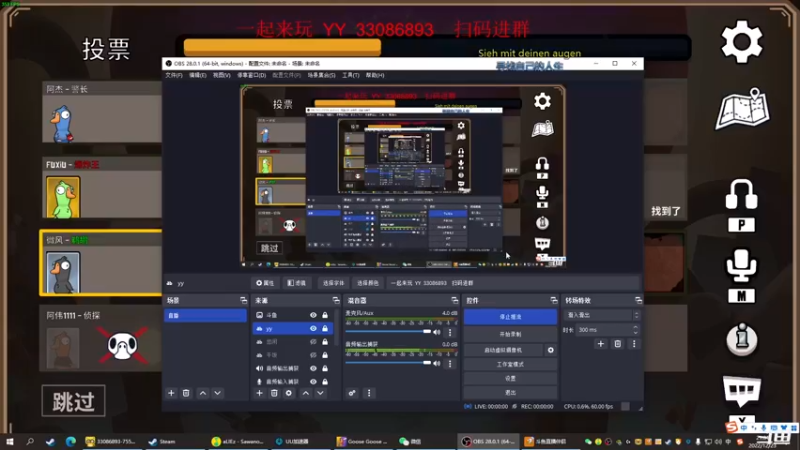Open 麦克风/Aux channel three-dot menu
Image resolution: width=800 pixels, height=450 pixels.
tap(450, 332)
